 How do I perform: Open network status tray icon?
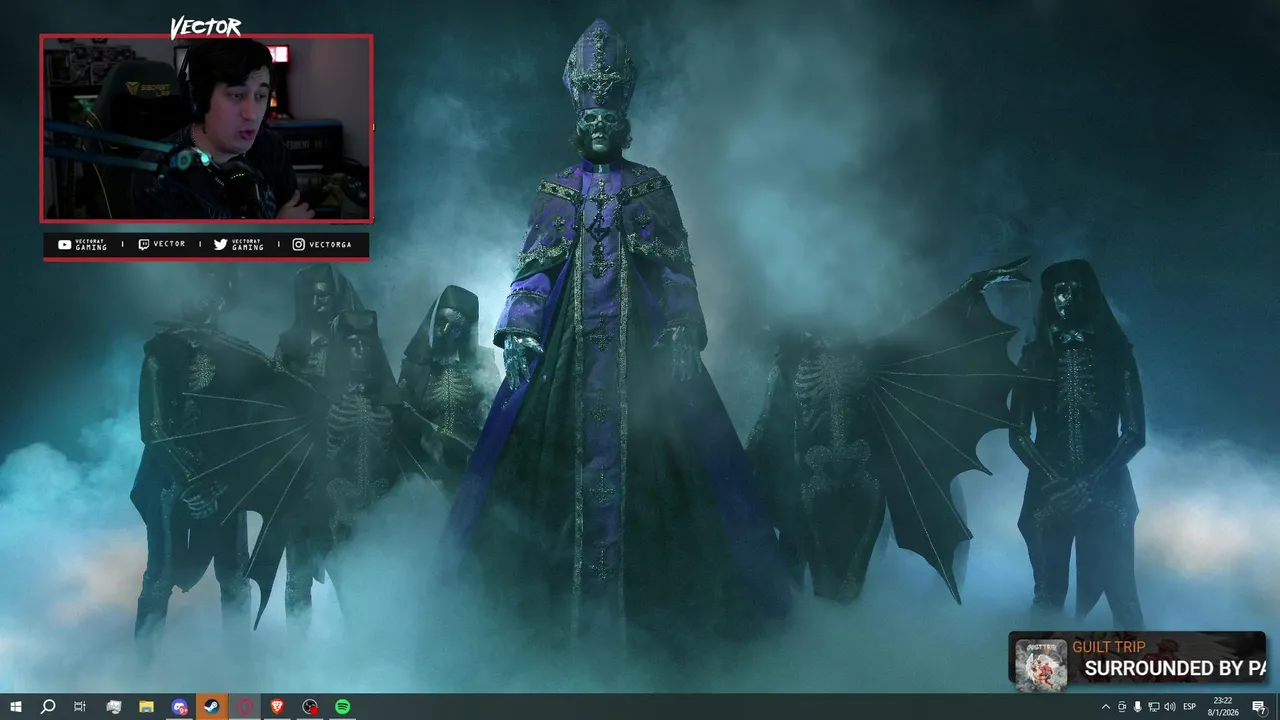click(1154, 707)
